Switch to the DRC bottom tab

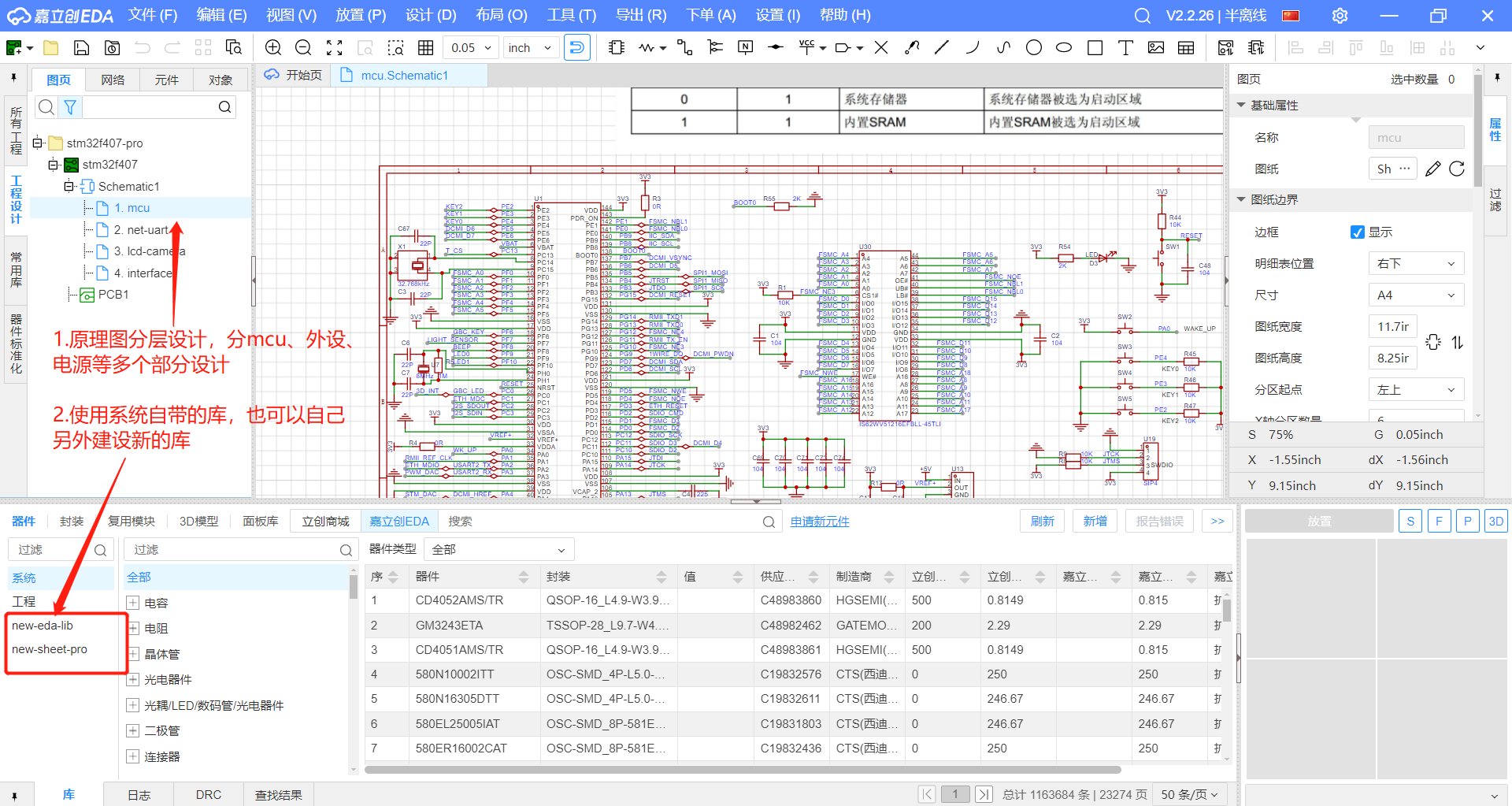(209, 794)
